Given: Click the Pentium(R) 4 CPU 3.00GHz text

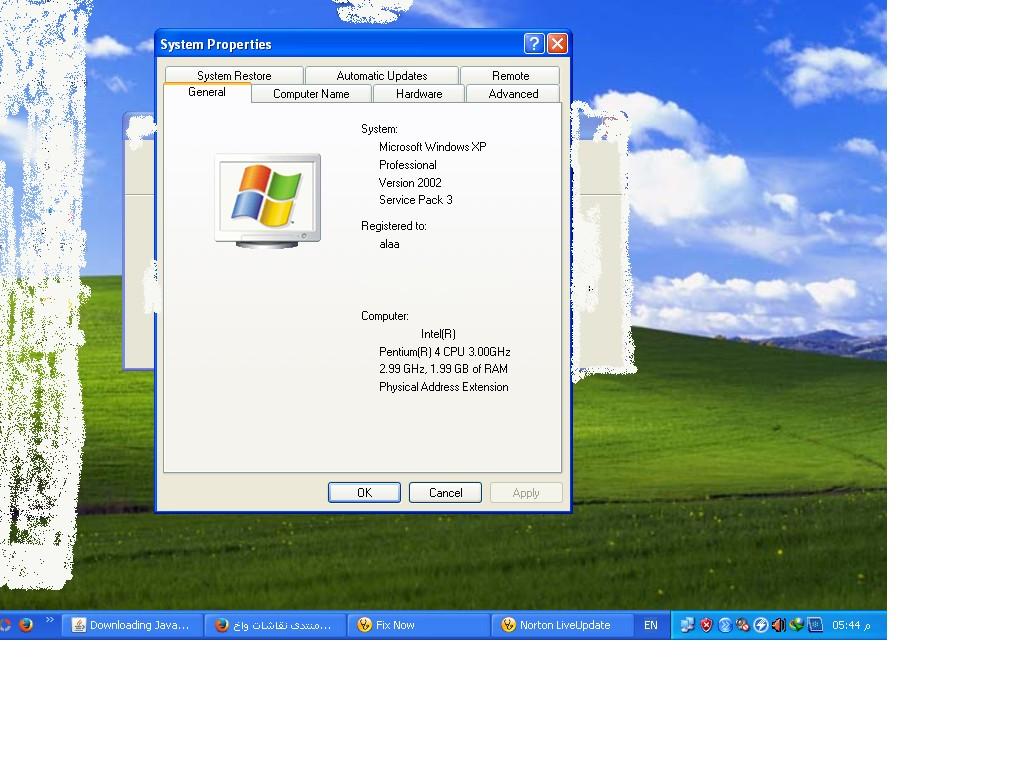Looking at the screenshot, I should coord(444,351).
